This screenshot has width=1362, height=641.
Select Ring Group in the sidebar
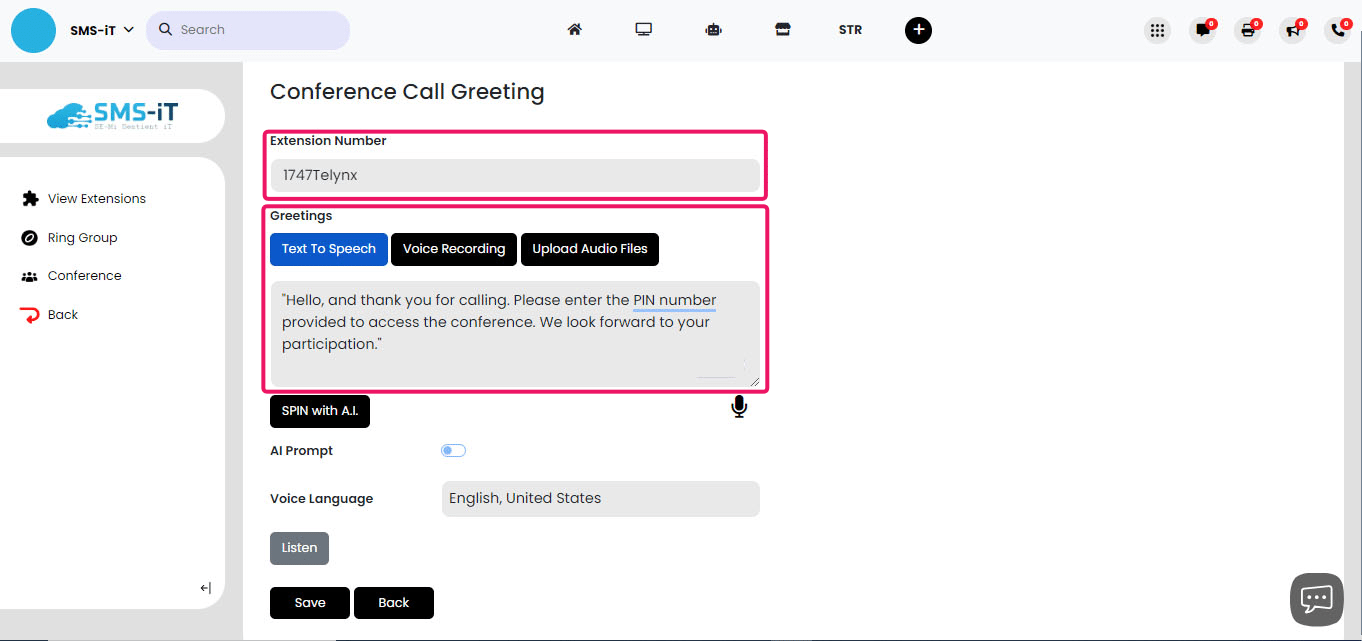click(80, 237)
